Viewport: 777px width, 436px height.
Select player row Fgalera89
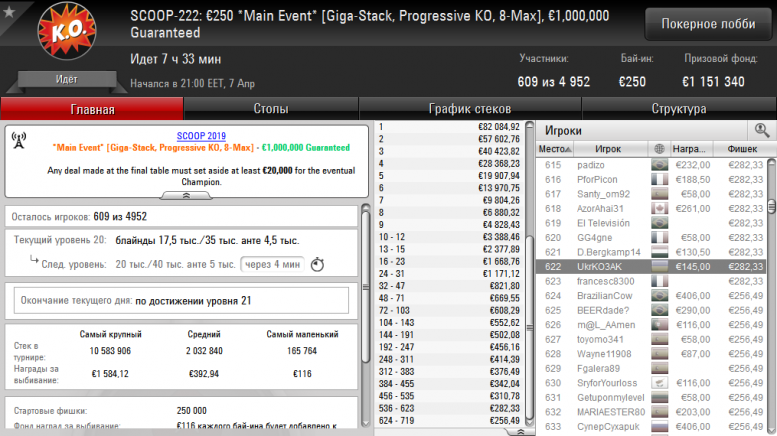(x=651, y=369)
